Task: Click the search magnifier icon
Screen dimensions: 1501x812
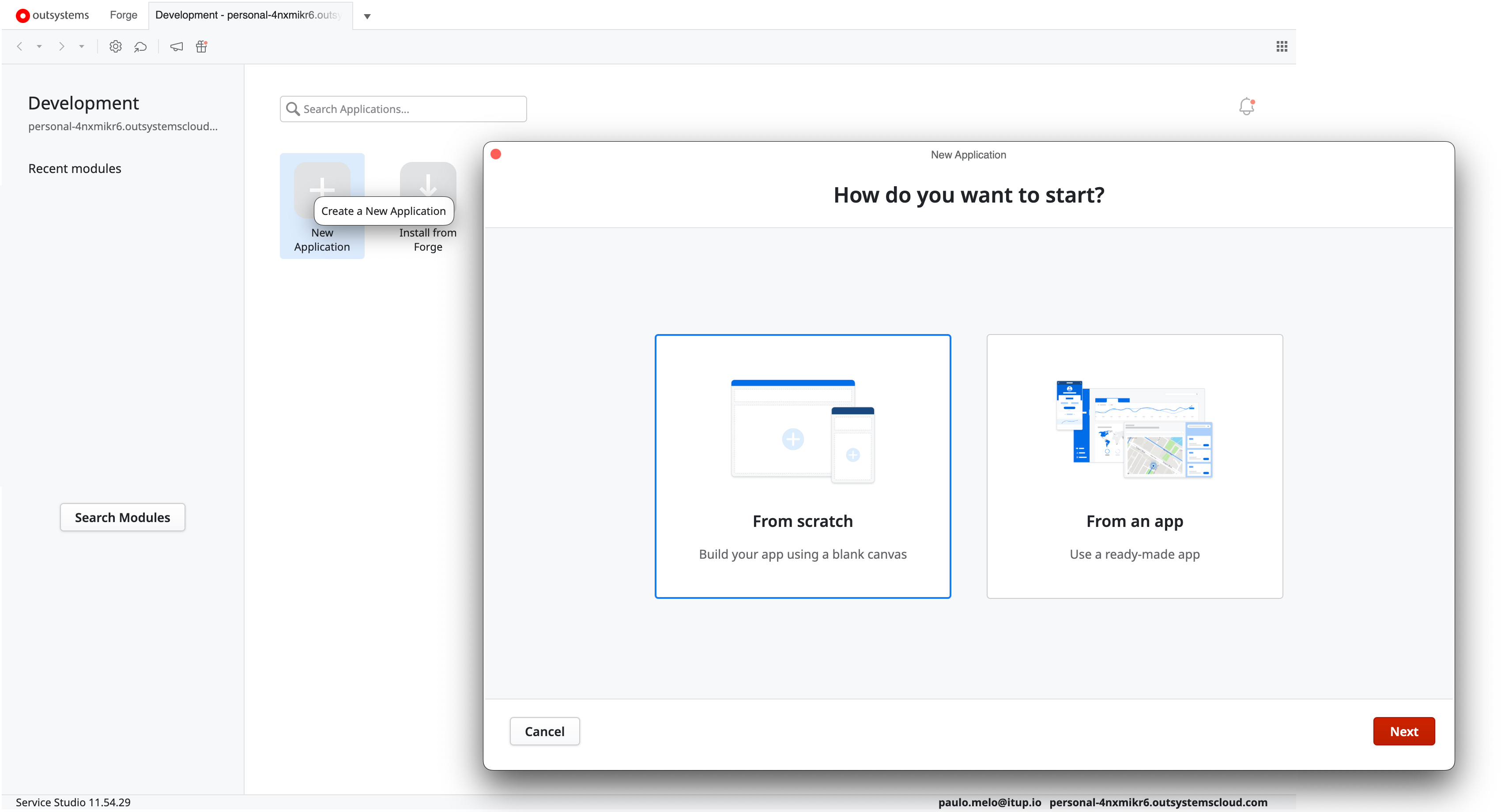Action: (293, 109)
